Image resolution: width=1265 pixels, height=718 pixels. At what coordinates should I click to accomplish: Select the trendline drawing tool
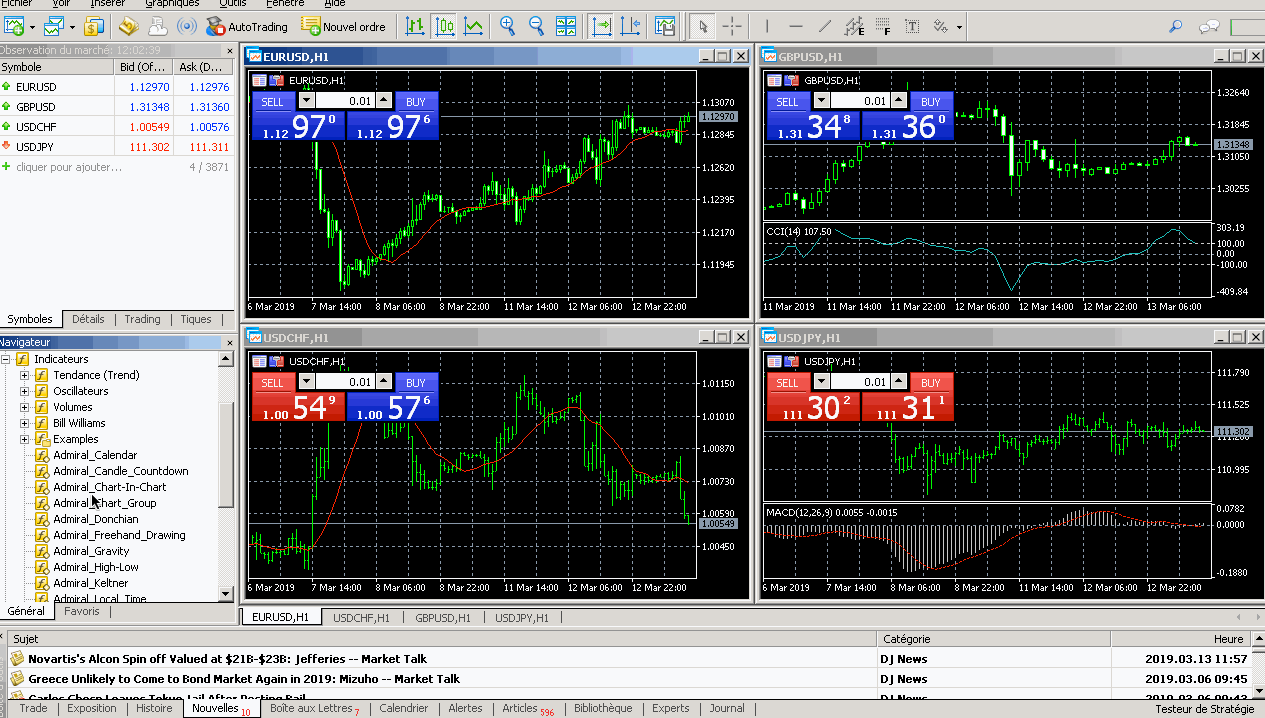tap(825, 27)
